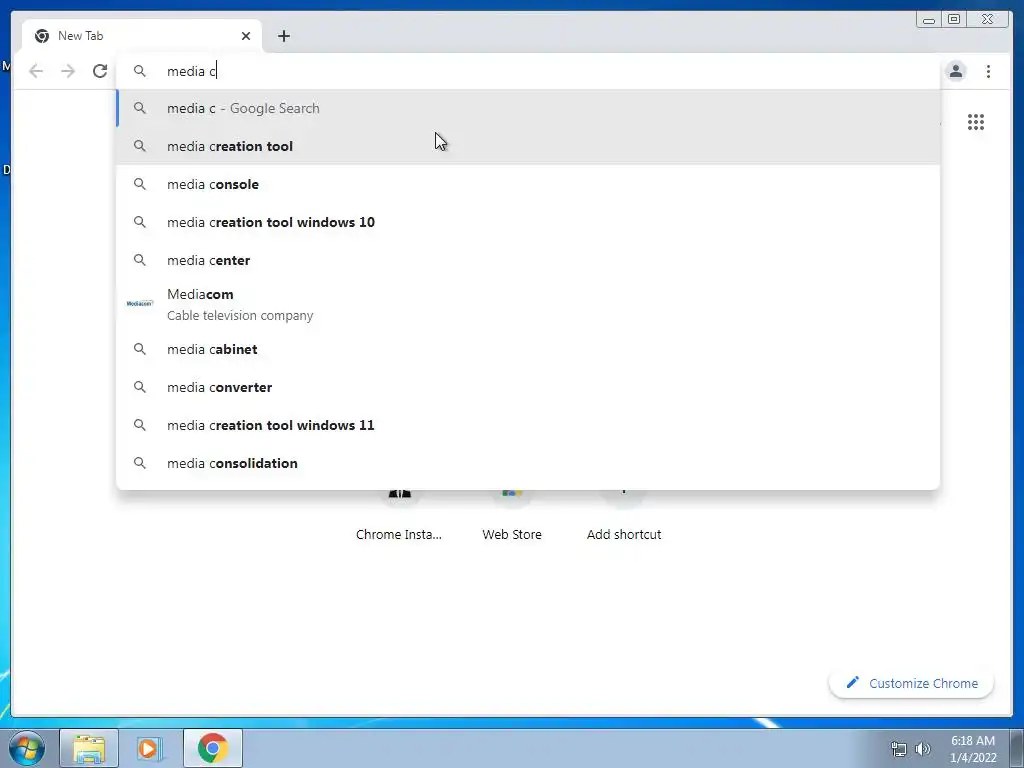Open a new tab with the plus button
Screen dimensions: 1024x768
click(283, 36)
